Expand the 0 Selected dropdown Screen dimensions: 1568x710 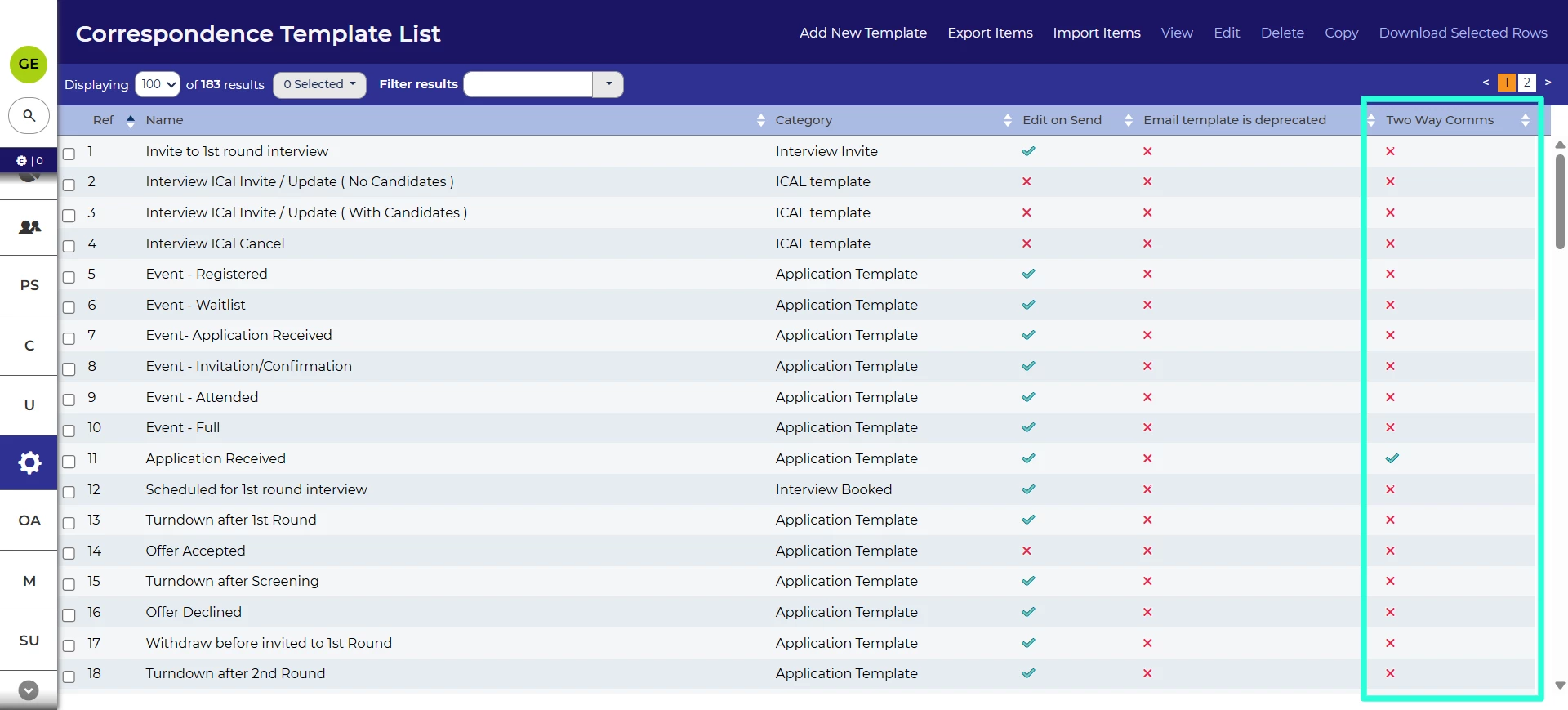pyautogui.click(x=319, y=84)
